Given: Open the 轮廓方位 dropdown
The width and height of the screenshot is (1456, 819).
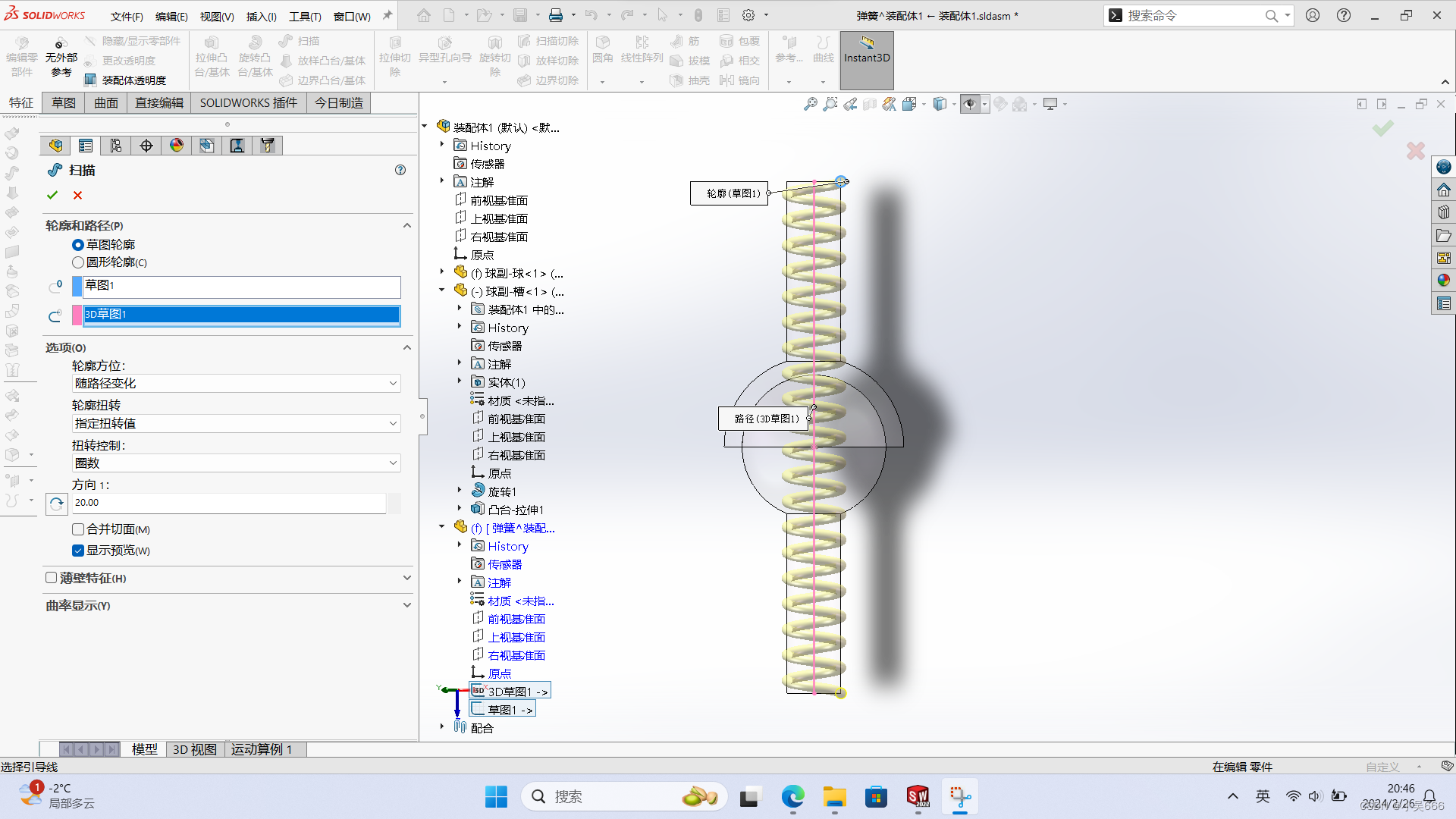Looking at the screenshot, I should coord(236,384).
